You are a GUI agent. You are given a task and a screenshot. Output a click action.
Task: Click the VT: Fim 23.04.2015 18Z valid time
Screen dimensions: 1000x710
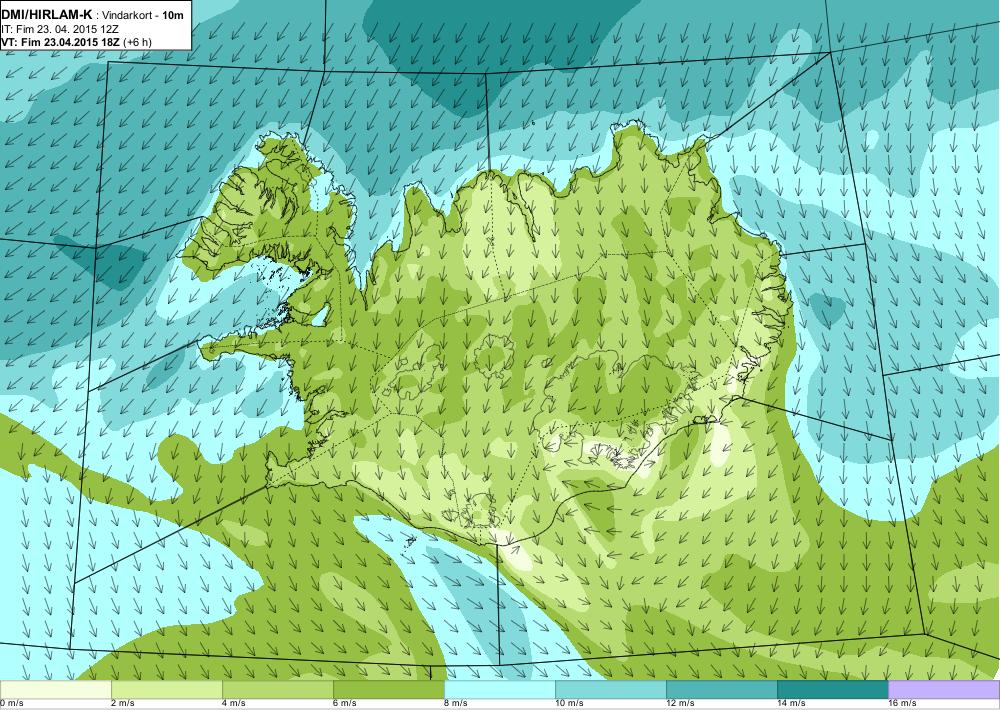tap(62, 41)
